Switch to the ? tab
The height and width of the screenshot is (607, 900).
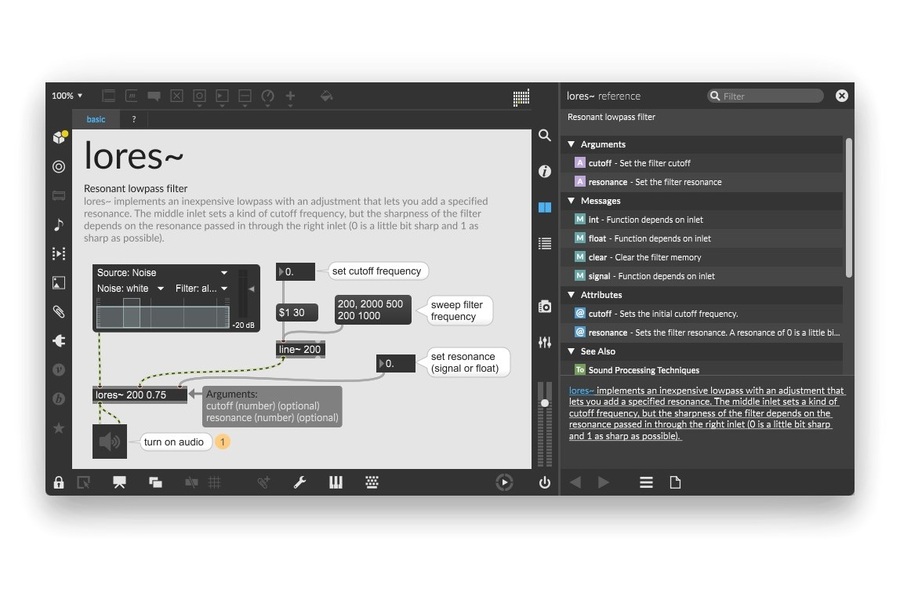[x=134, y=119]
